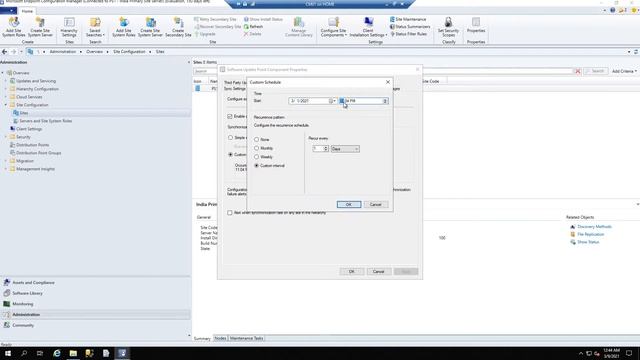
Task: Click Add Site System Roles in Site group
Action: tap(124, 27)
